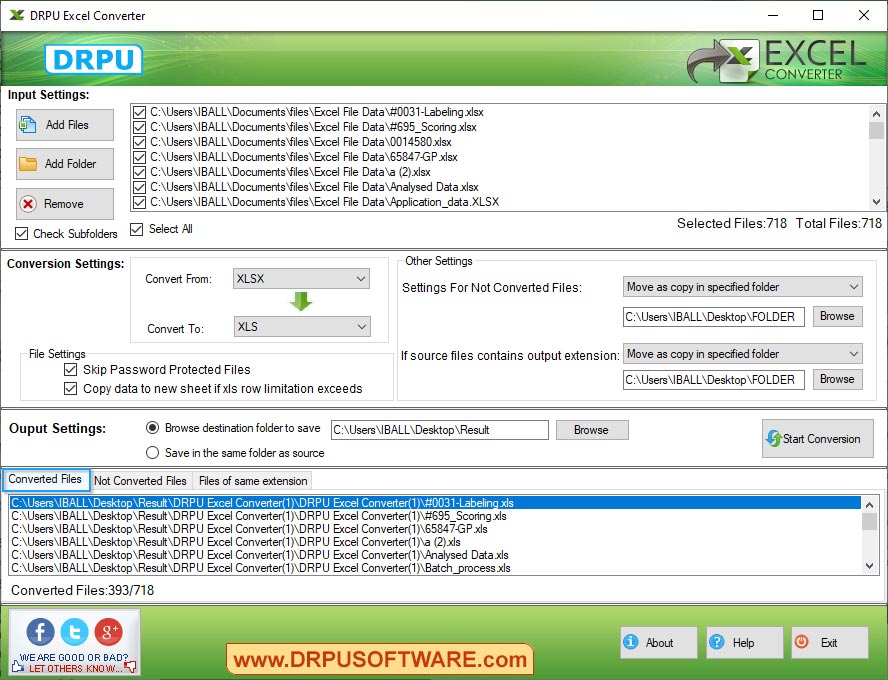Switch to the Not Converted Files tab
Screen dimensions: 888x680
[140, 481]
